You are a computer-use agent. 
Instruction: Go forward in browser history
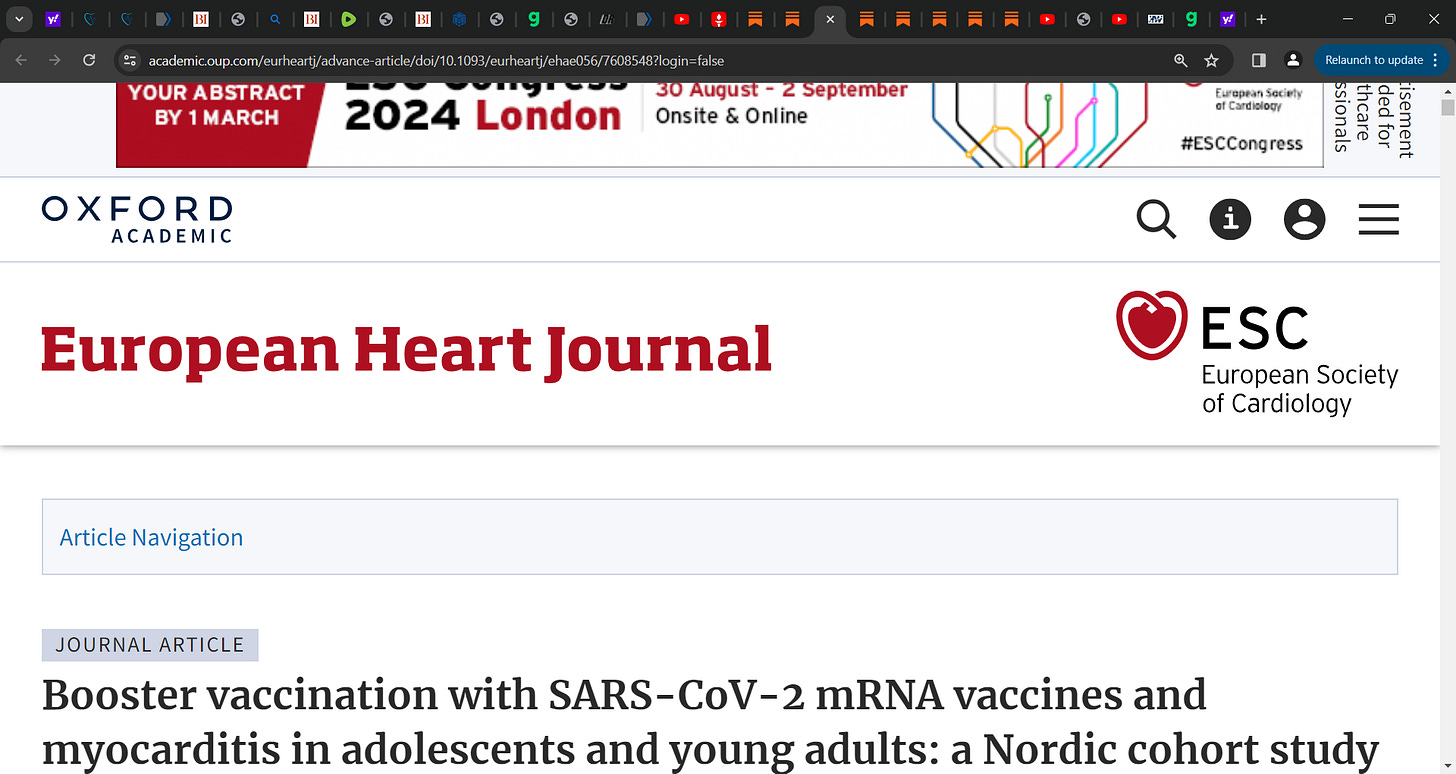click(55, 60)
